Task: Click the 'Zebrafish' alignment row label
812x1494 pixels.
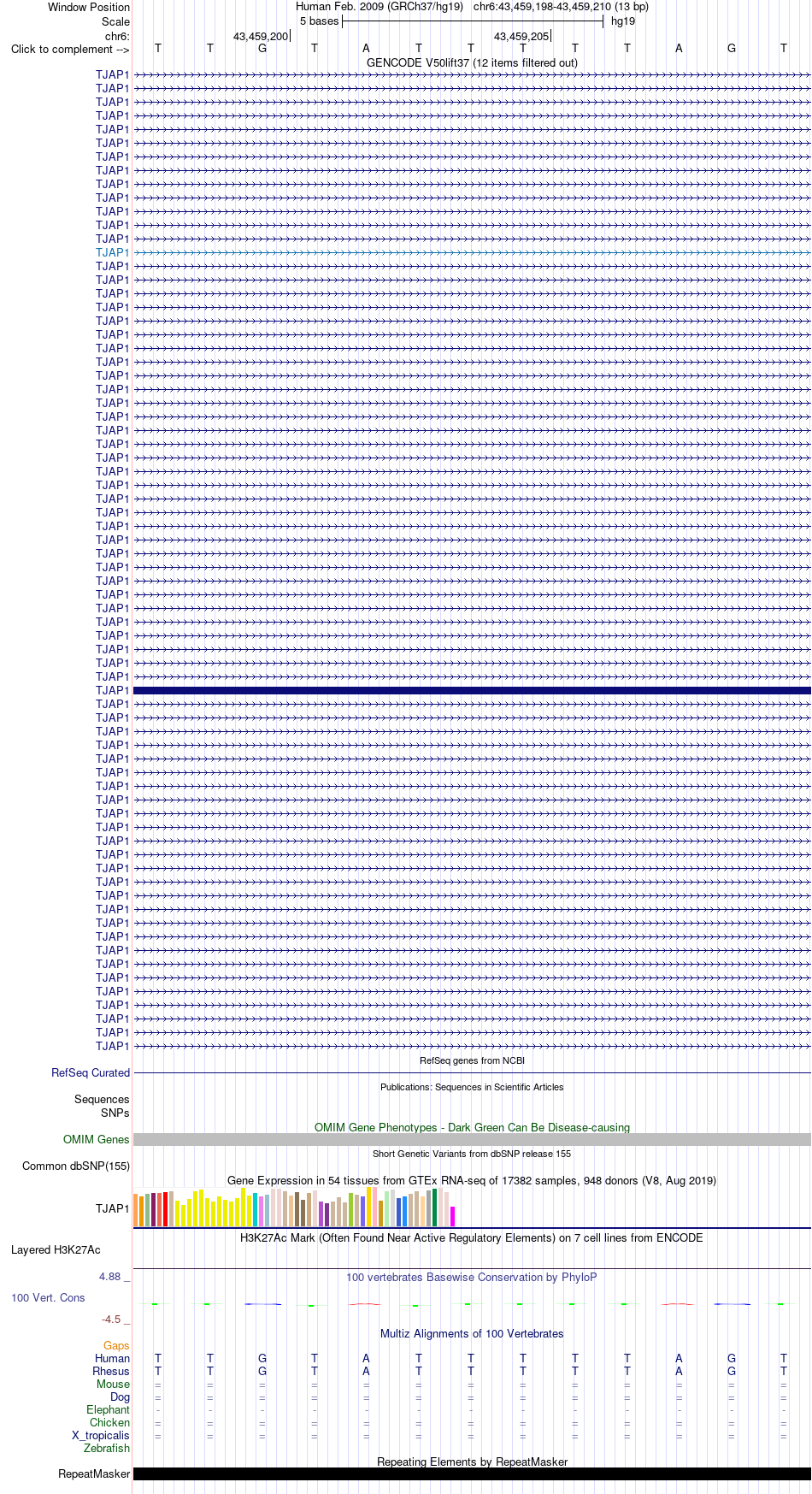Action: click(x=107, y=1448)
